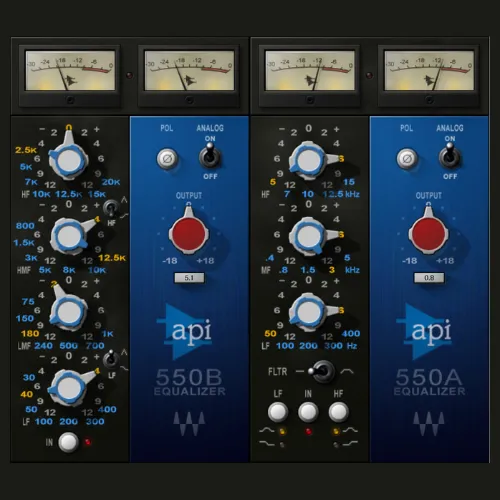500x500 pixels.
Task: Select 15 kHz on 550A HF frequency
Action: pos(349,182)
